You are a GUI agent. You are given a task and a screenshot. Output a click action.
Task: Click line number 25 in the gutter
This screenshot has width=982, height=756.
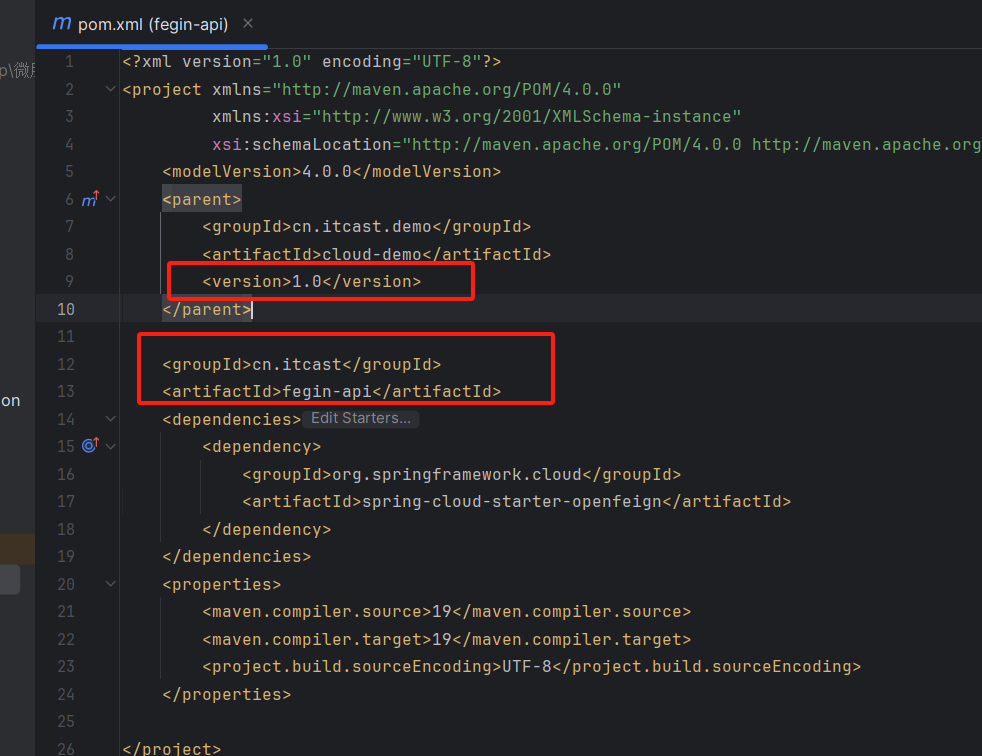[66, 722]
